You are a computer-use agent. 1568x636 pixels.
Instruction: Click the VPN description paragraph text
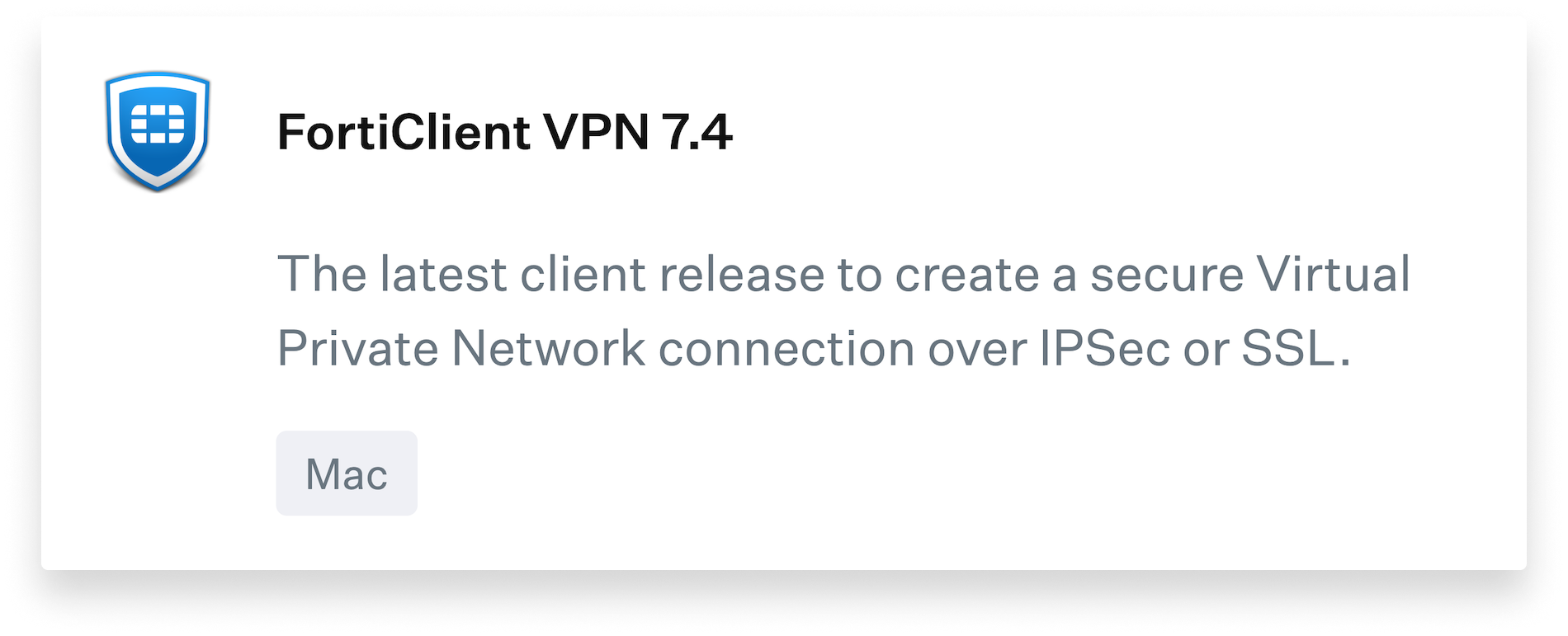pyautogui.click(x=843, y=311)
